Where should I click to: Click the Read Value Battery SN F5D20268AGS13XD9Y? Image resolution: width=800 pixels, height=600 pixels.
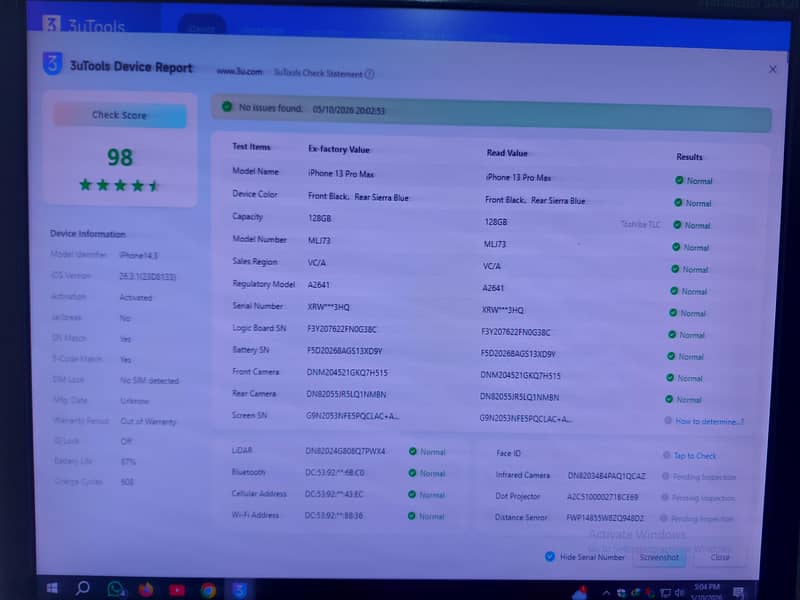coord(518,354)
